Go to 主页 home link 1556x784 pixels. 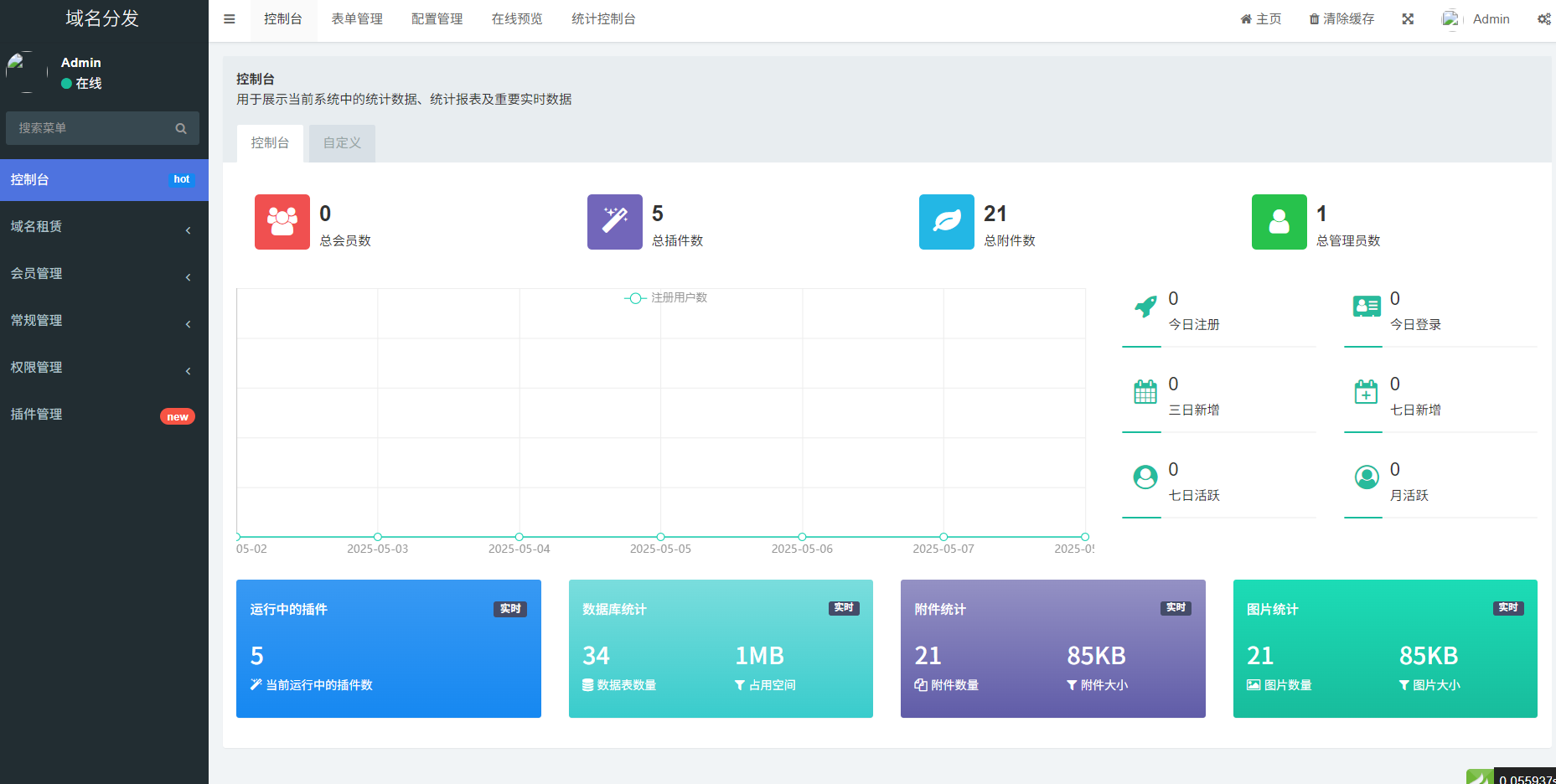click(1261, 19)
